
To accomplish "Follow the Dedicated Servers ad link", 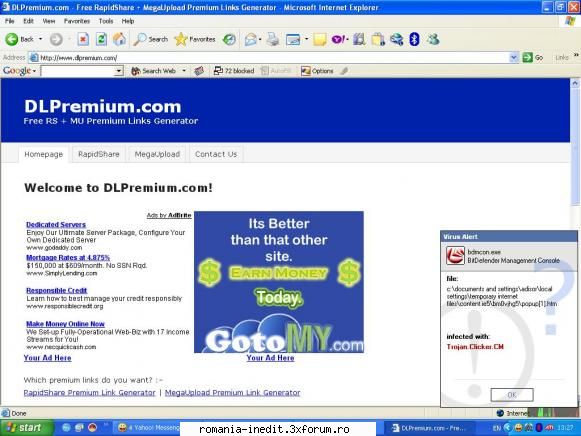I will click(56, 224).
